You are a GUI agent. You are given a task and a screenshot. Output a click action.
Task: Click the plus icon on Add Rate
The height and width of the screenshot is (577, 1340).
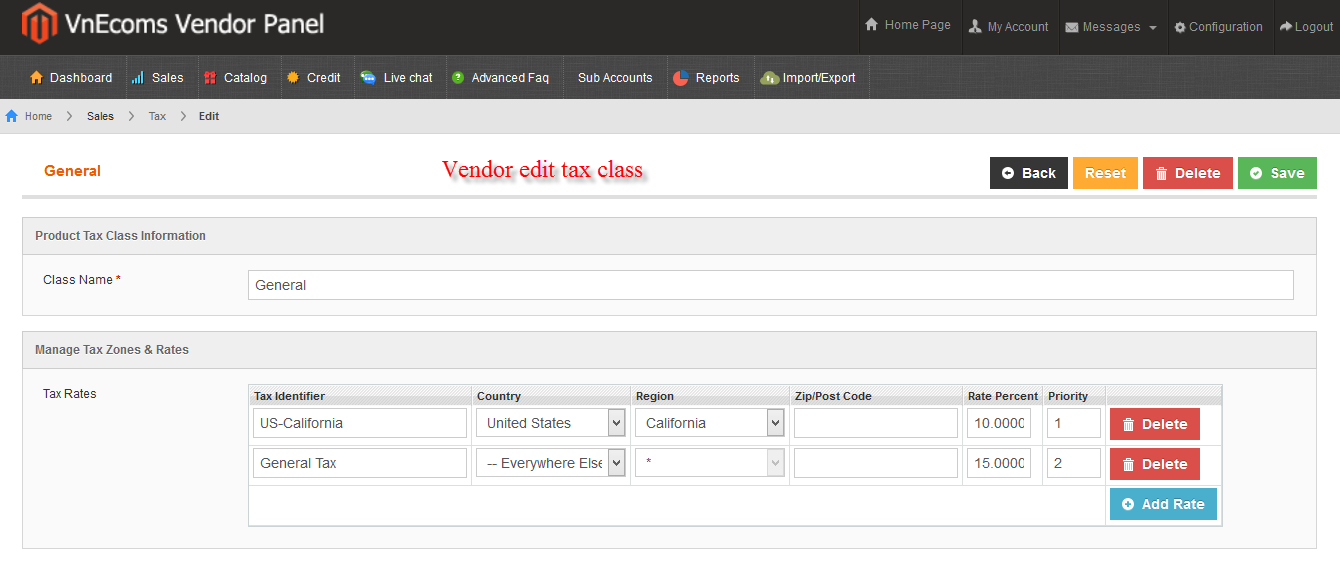coord(1128,504)
